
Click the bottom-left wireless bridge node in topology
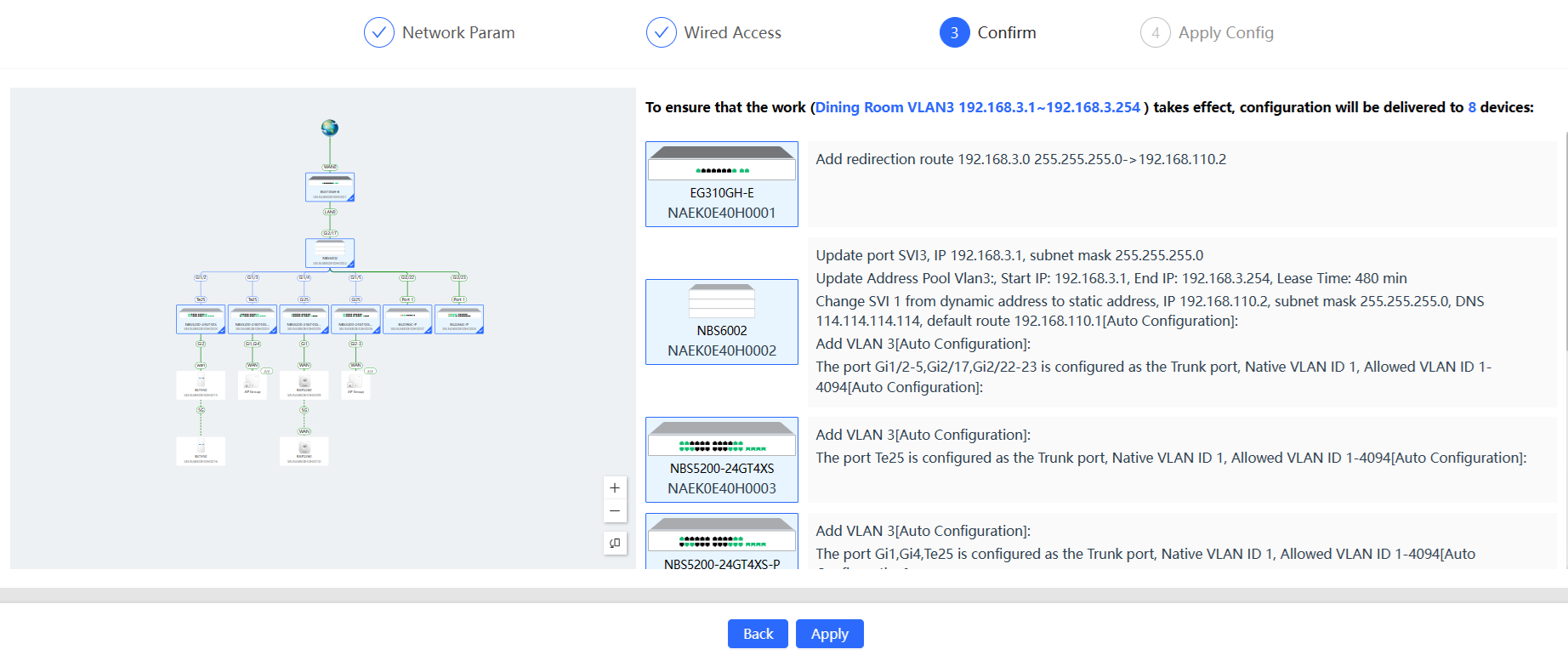click(x=201, y=451)
